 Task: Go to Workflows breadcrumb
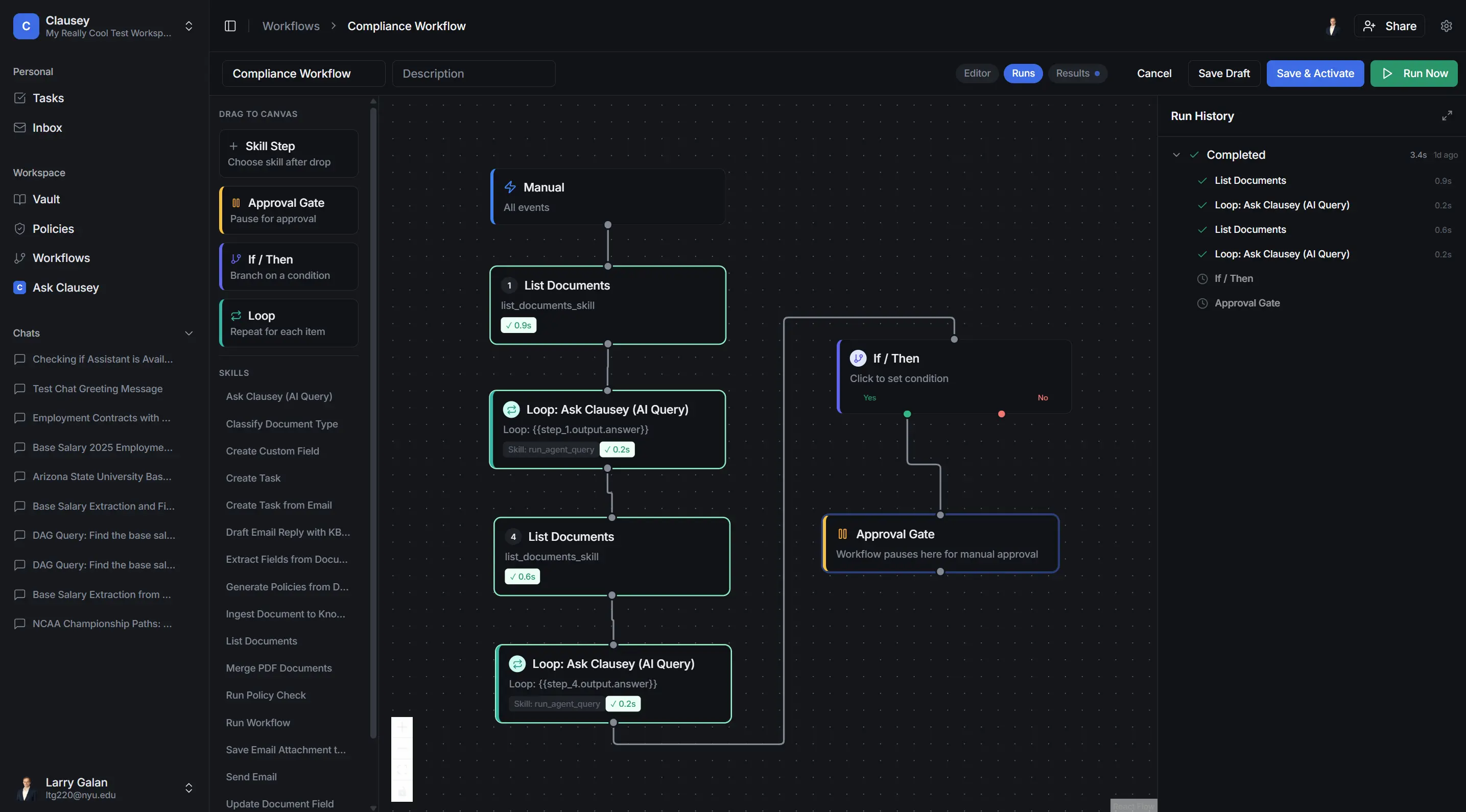pos(291,26)
